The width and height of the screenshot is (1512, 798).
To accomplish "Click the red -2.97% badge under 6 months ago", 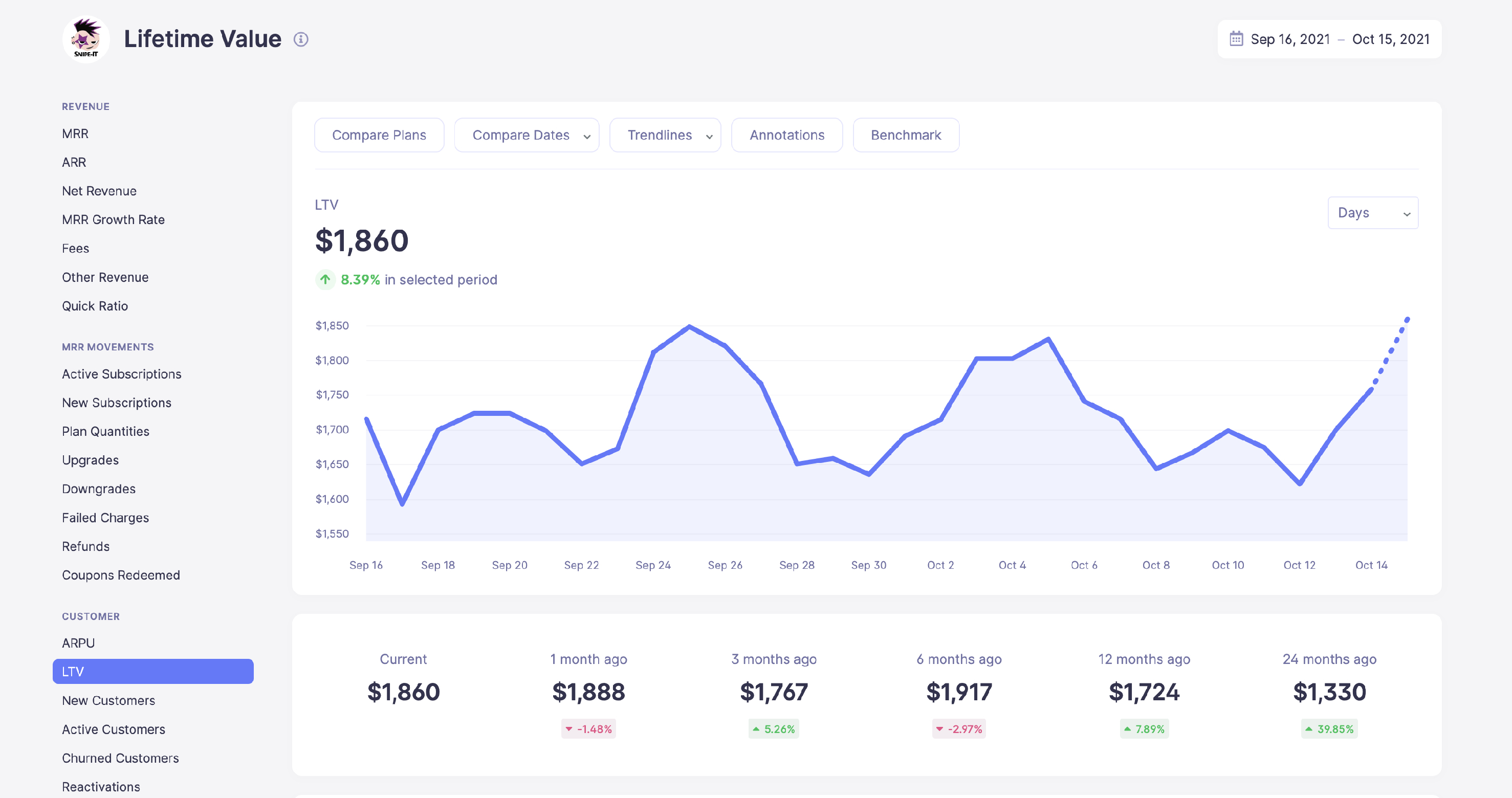I will point(958,729).
